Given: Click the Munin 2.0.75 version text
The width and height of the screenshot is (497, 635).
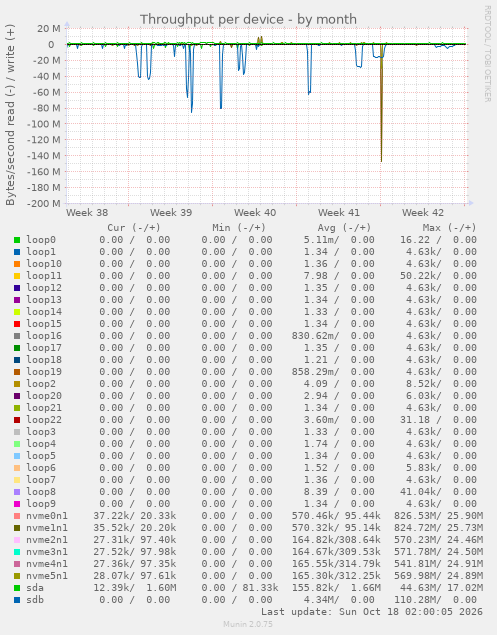Looking at the screenshot, I should tap(248, 624).
